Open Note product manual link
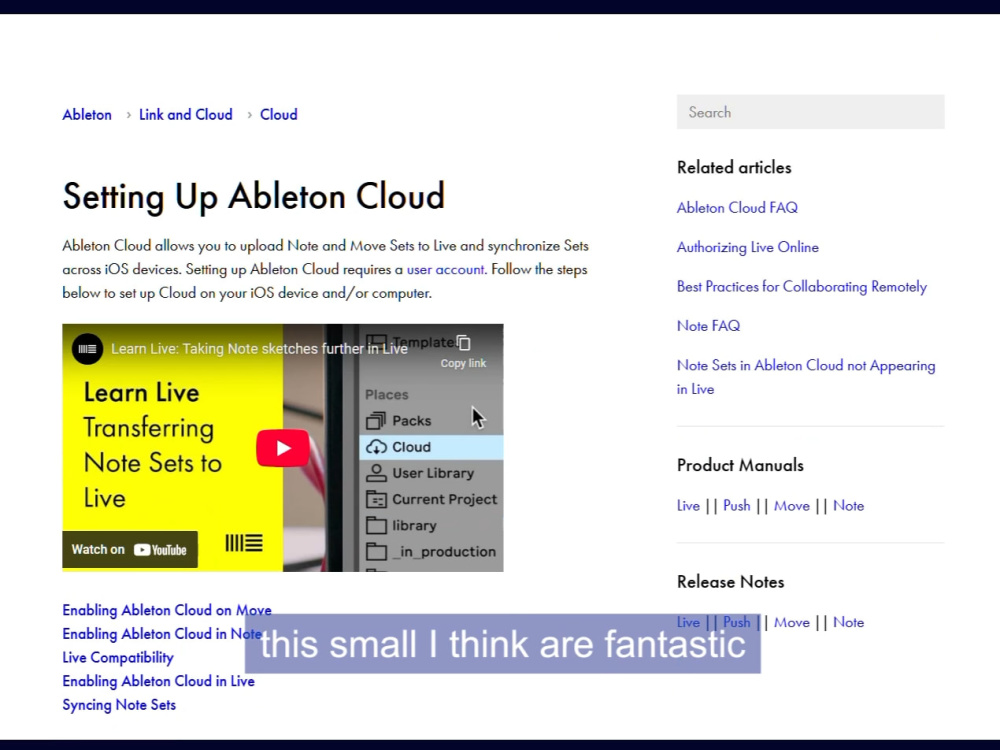1000x750 pixels. 848,506
